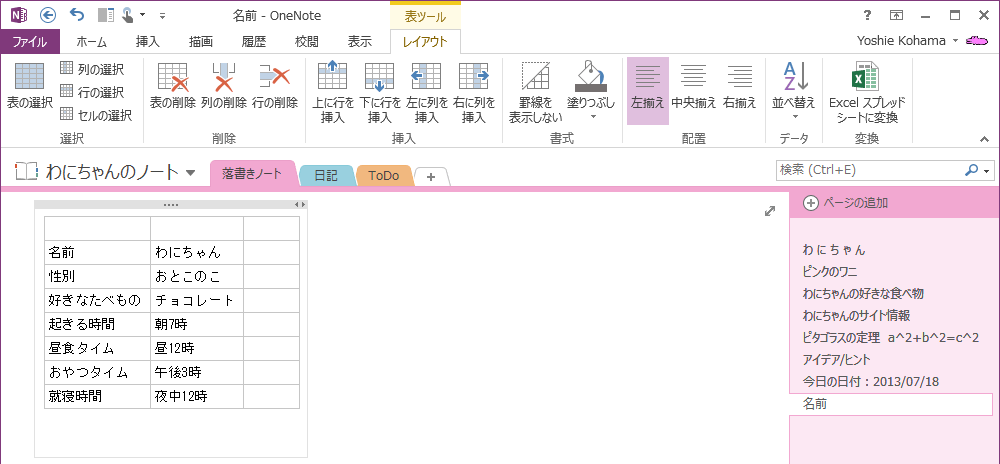Screen dimensions: 1000x464
Task: Open the レイアウト table tools tab
Action: (x=425, y=42)
